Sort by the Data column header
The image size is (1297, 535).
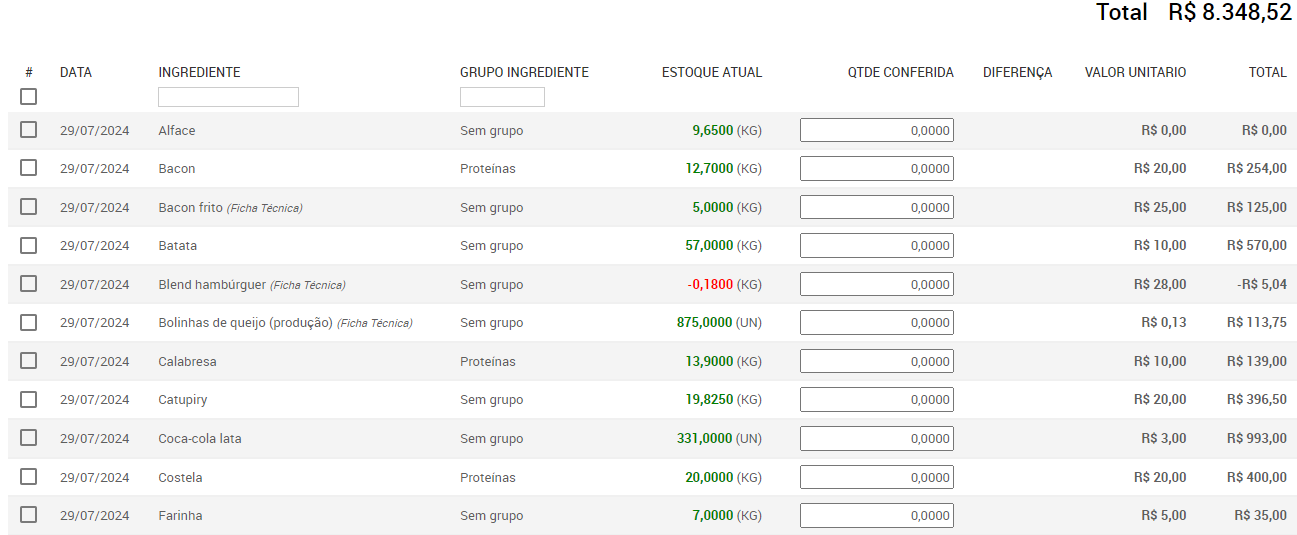click(76, 72)
